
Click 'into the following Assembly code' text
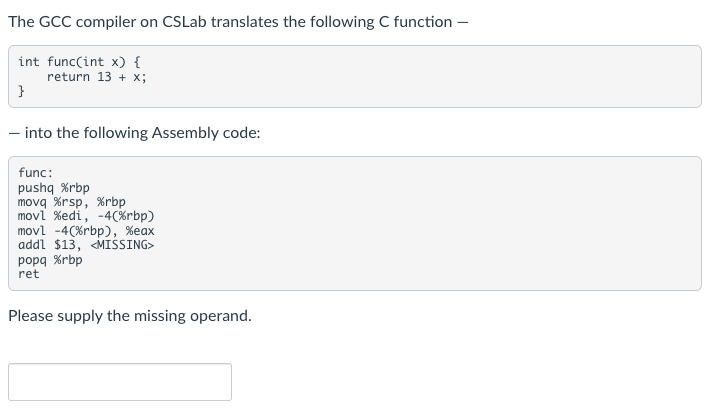[141, 132]
